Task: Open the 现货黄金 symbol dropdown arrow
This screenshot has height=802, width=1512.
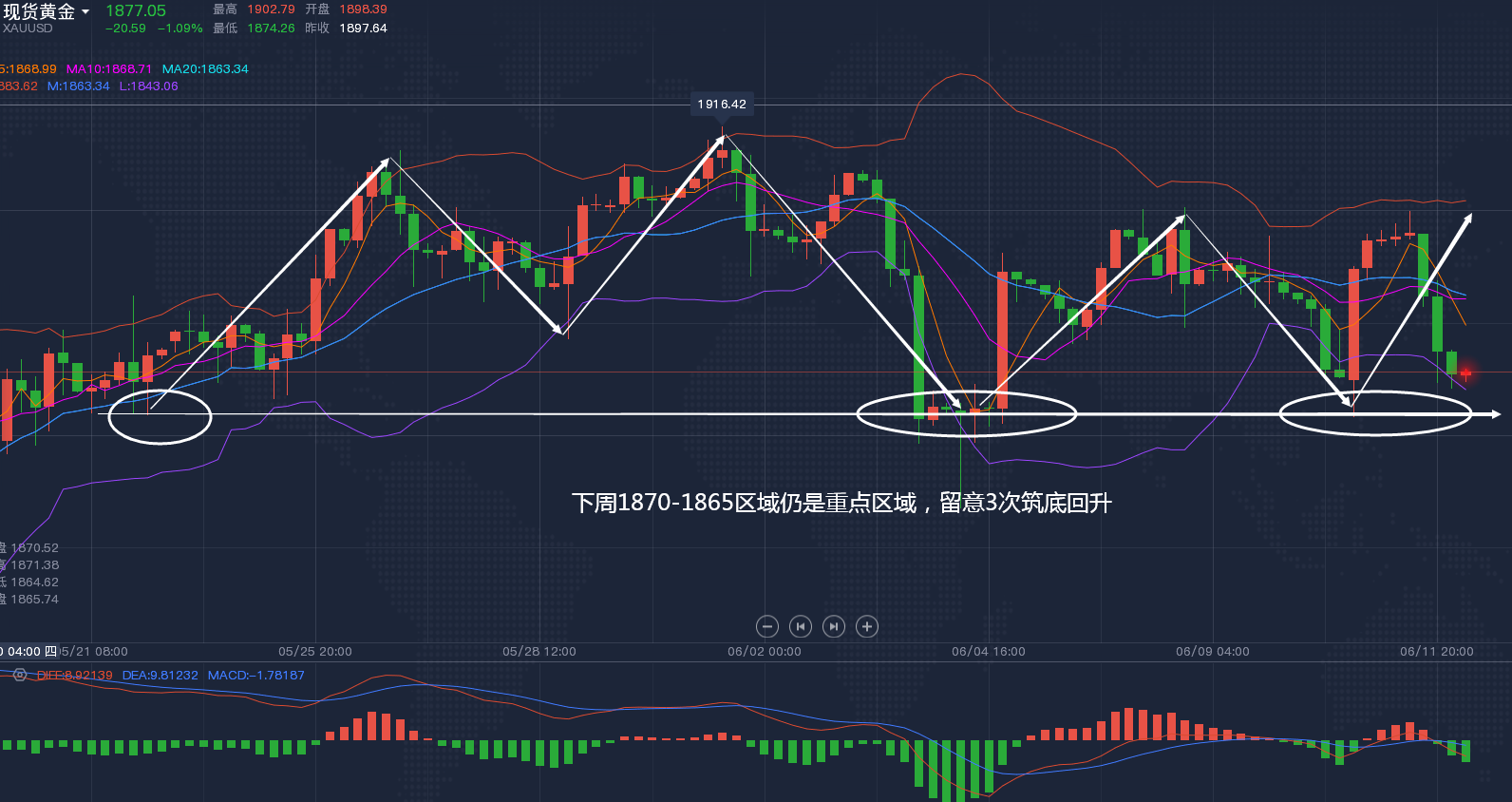Action: [x=85, y=12]
